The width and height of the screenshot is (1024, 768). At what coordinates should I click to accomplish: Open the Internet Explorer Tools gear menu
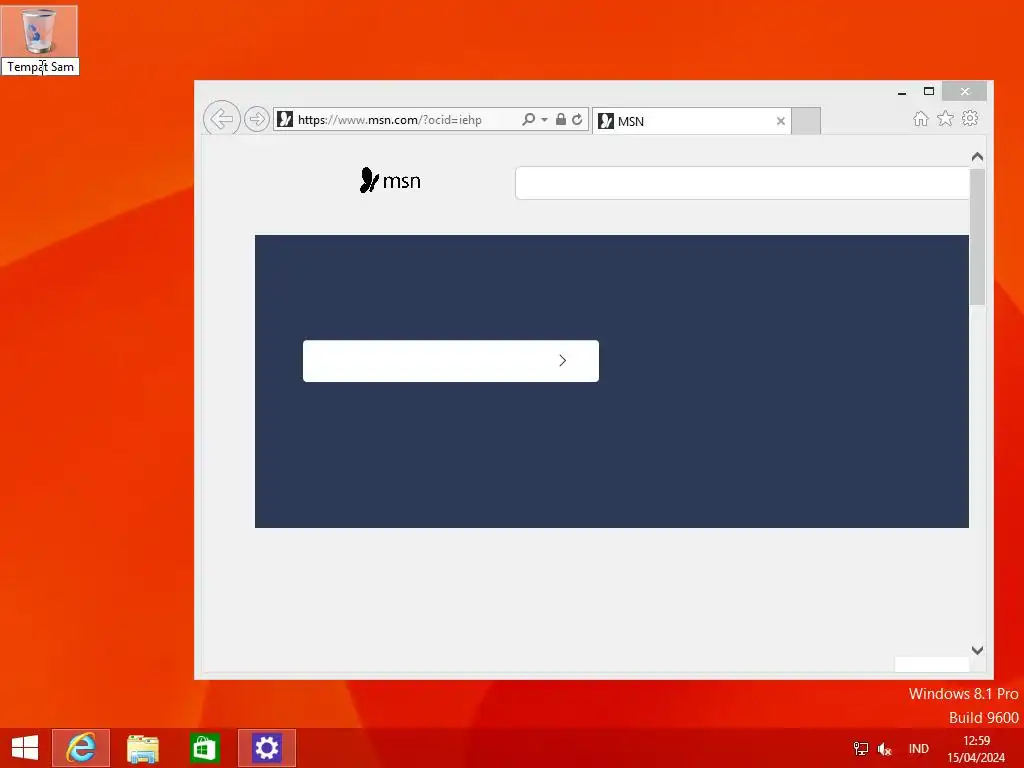[970, 118]
